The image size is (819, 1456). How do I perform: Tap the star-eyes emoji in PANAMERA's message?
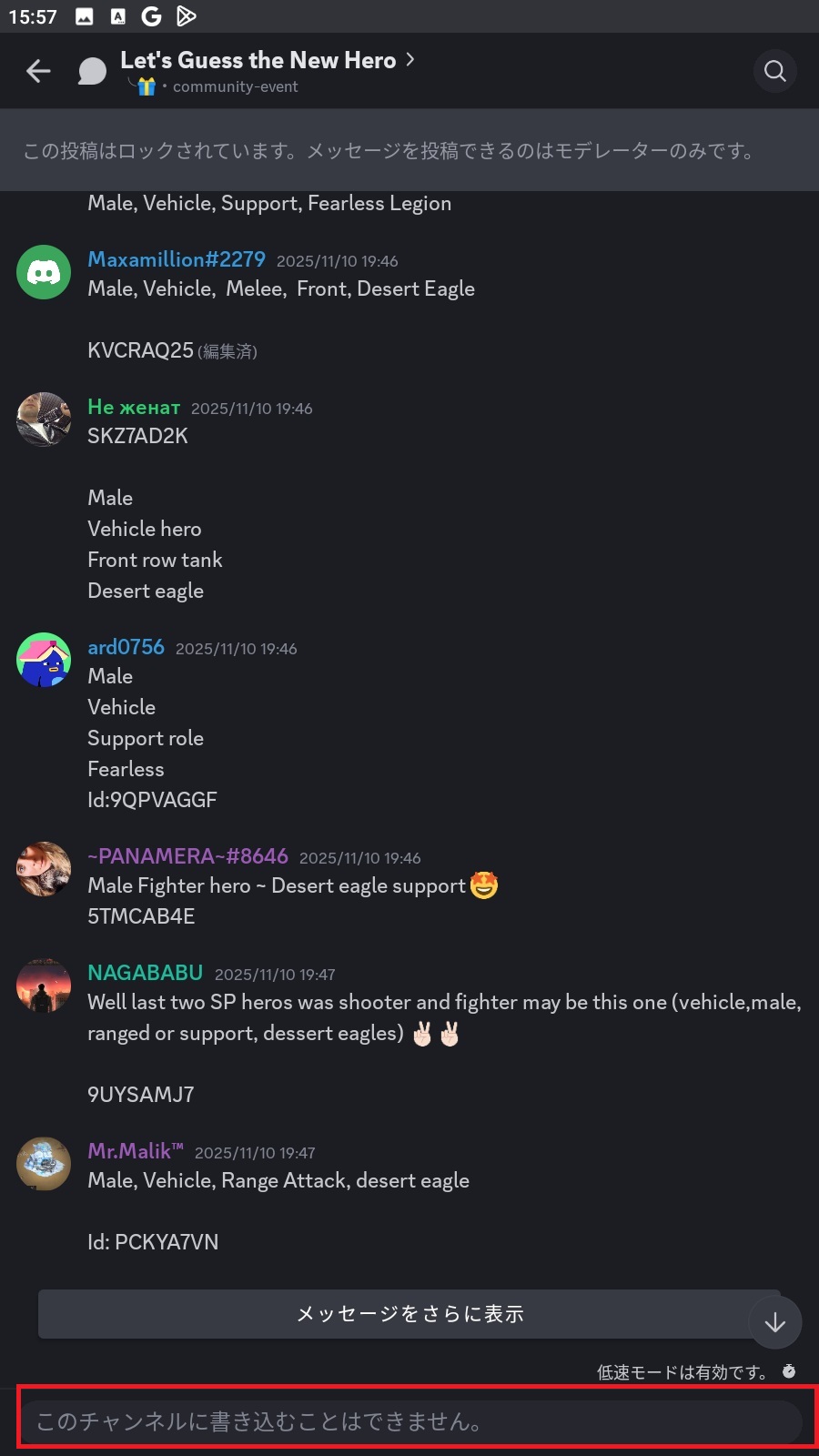click(484, 885)
